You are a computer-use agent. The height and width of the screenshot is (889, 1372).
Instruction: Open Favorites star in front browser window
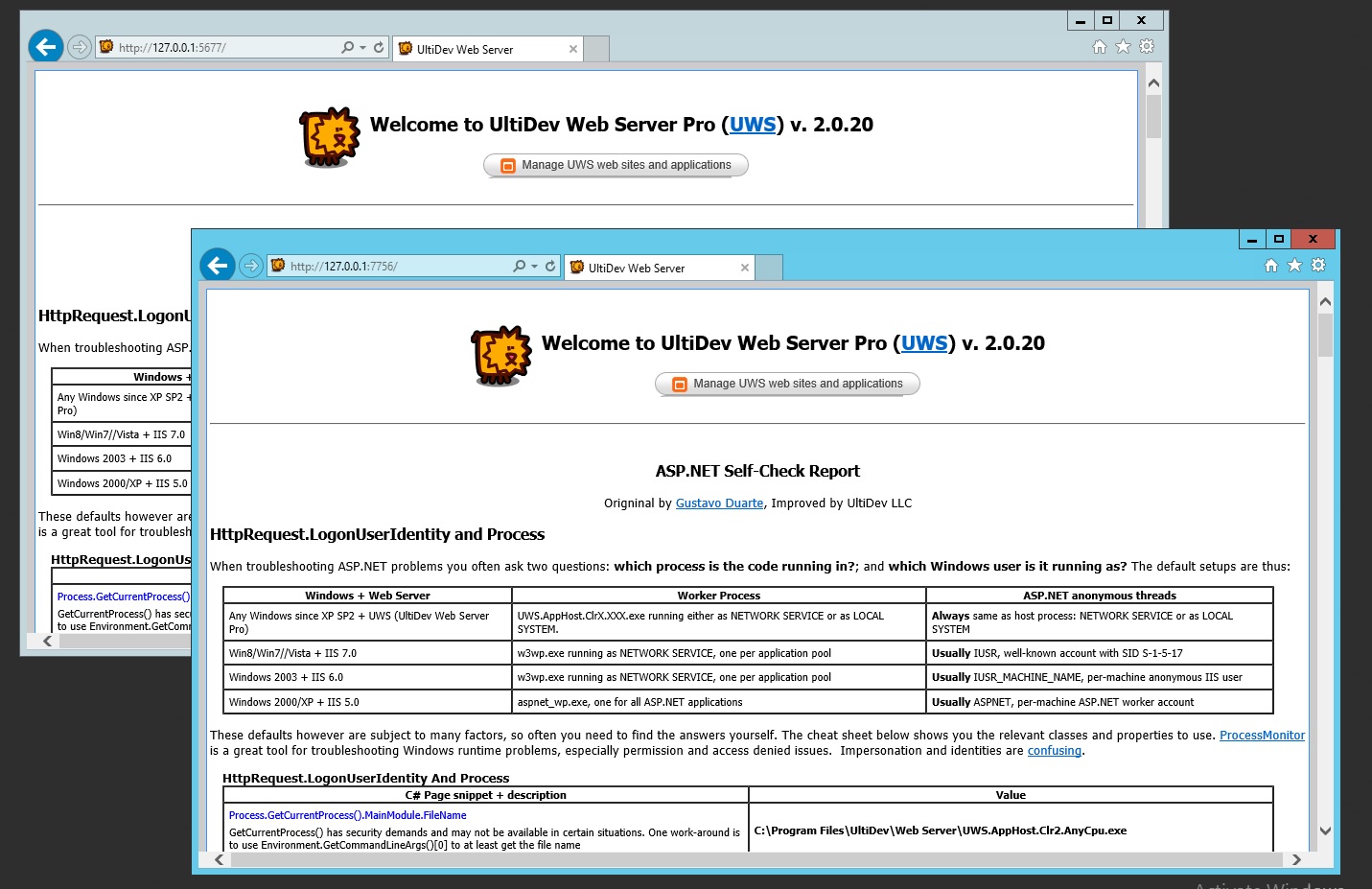[x=1294, y=266]
